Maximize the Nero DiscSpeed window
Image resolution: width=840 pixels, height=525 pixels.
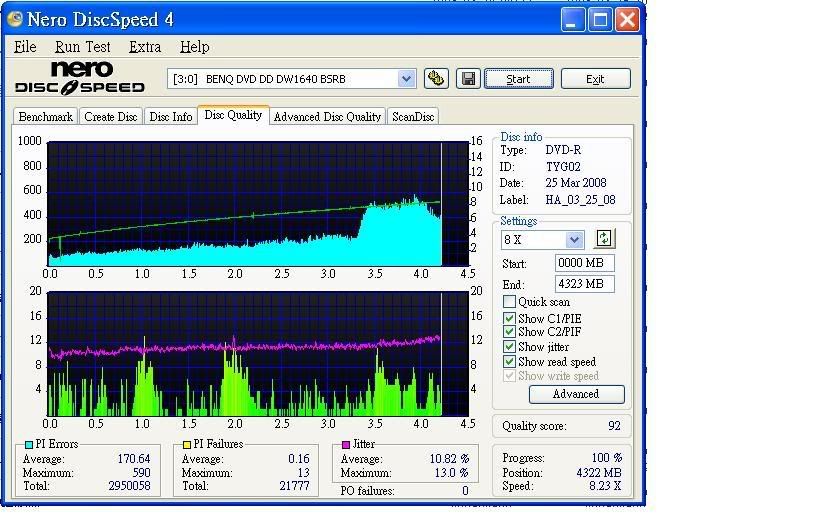click(x=600, y=20)
